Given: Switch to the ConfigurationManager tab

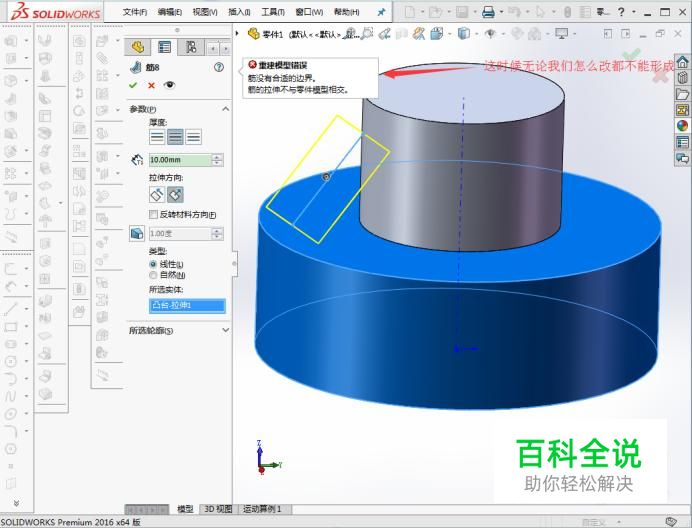Looking at the screenshot, I should point(191,47).
